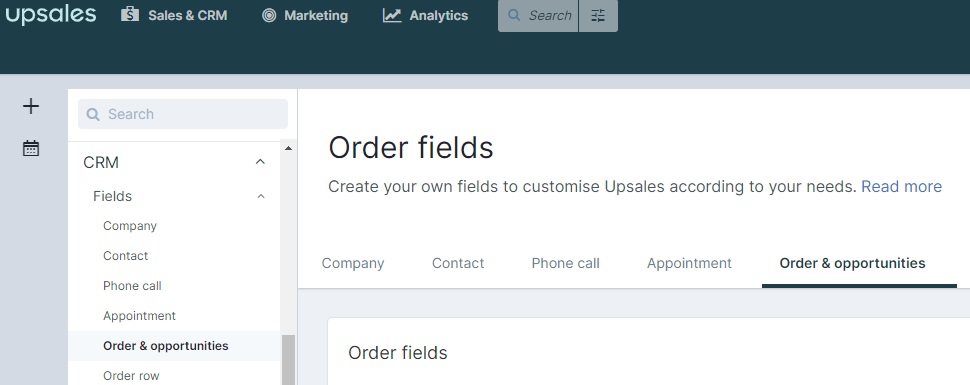The height and width of the screenshot is (385, 970).
Task: Select Order row in the sidebar
Action: 131,376
